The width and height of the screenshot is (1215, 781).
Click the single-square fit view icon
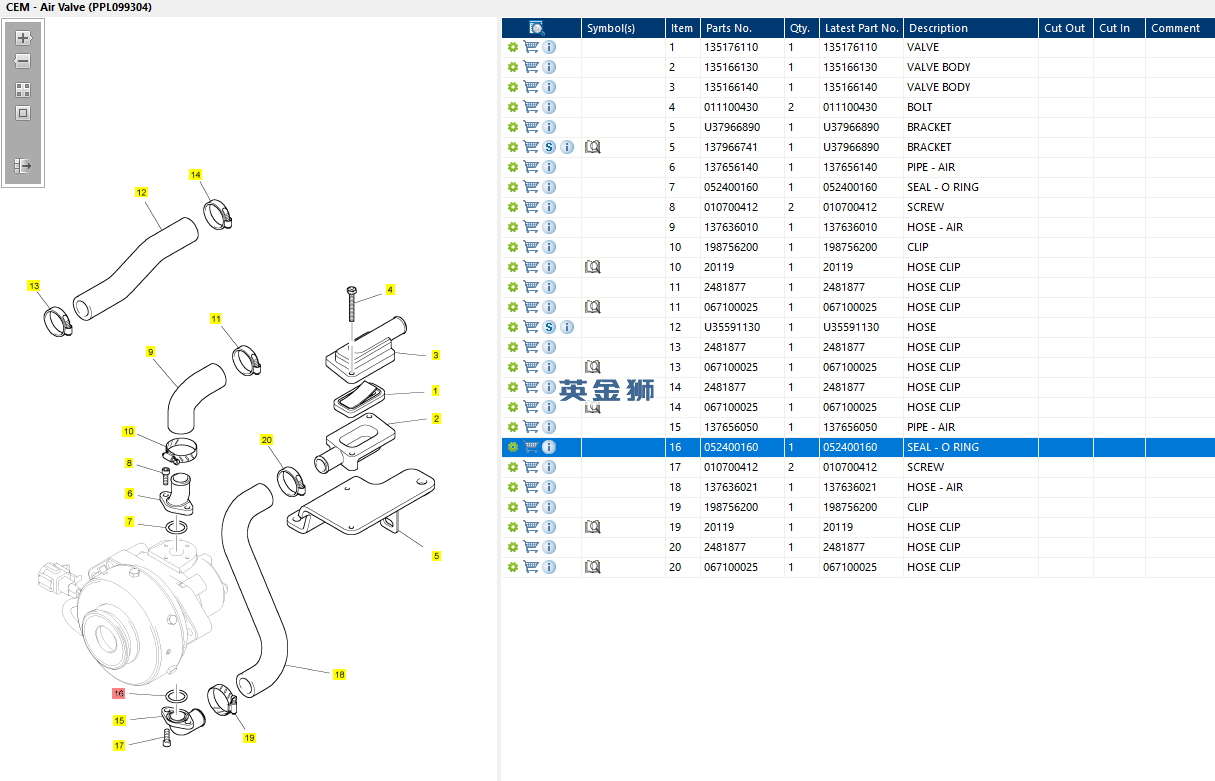coord(23,113)
